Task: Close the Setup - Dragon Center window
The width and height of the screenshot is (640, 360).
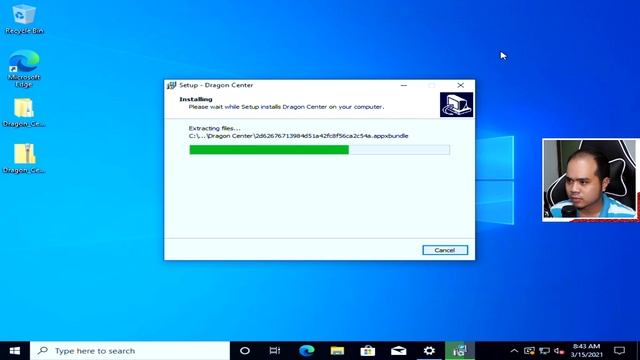Action: pos(460,85)
